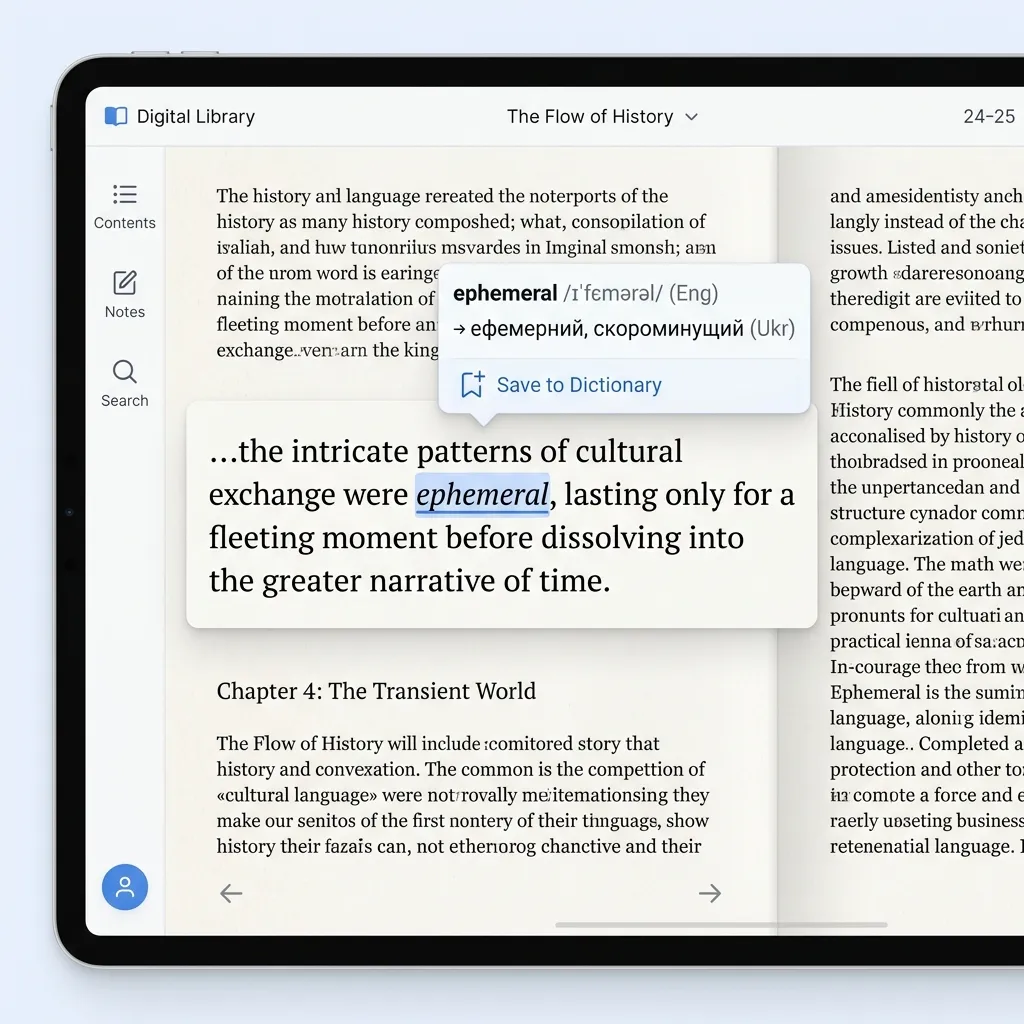
Task: Click the Digital Library book icon
Action: (116, 116)
